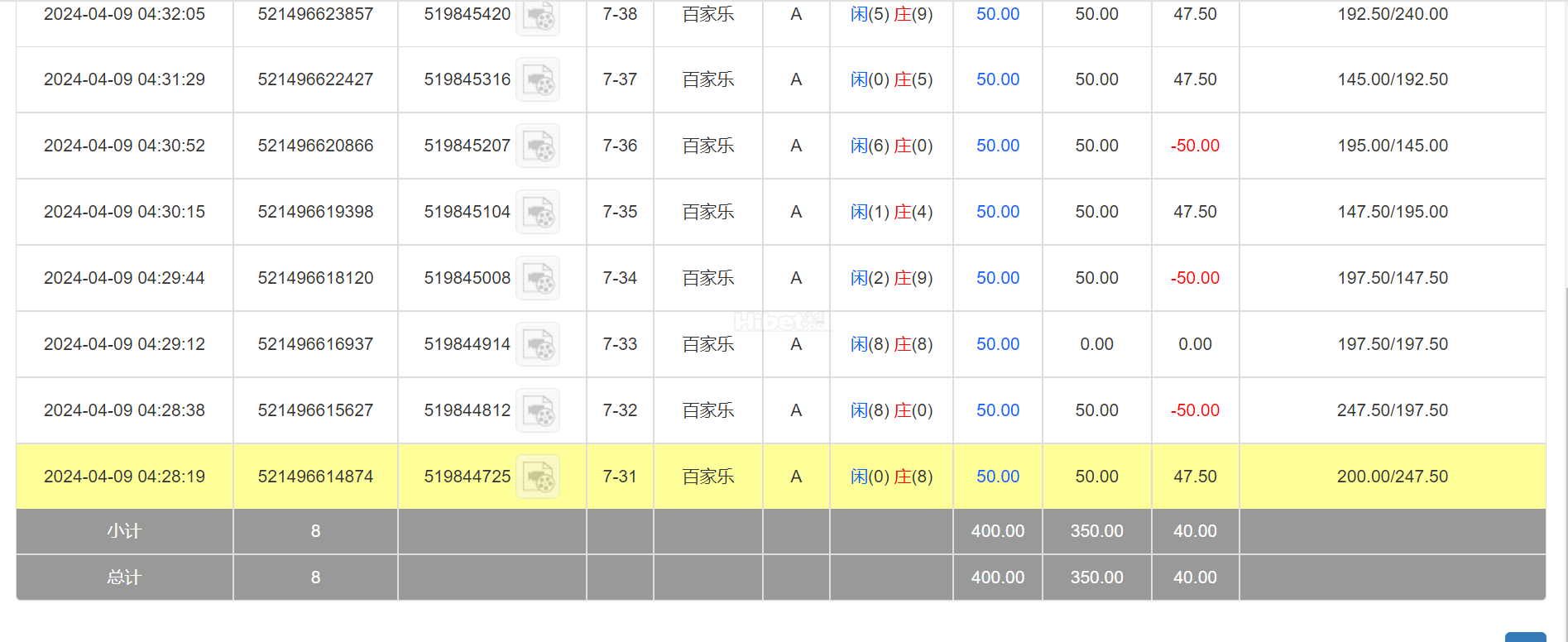Select order number 521496623857
1568x642 pixels.
point(315,14)
